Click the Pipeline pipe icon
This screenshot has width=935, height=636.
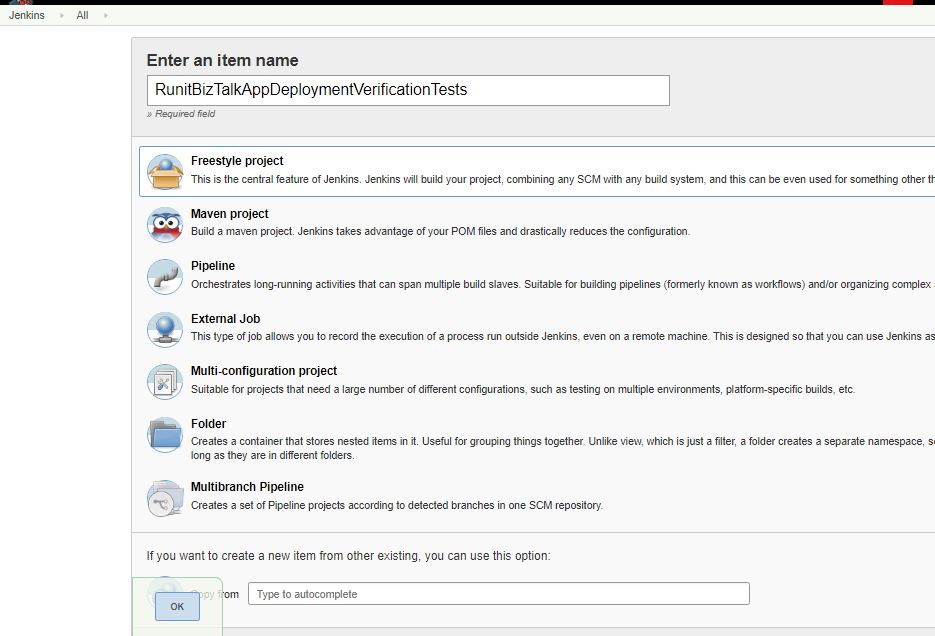click(165, 277)
